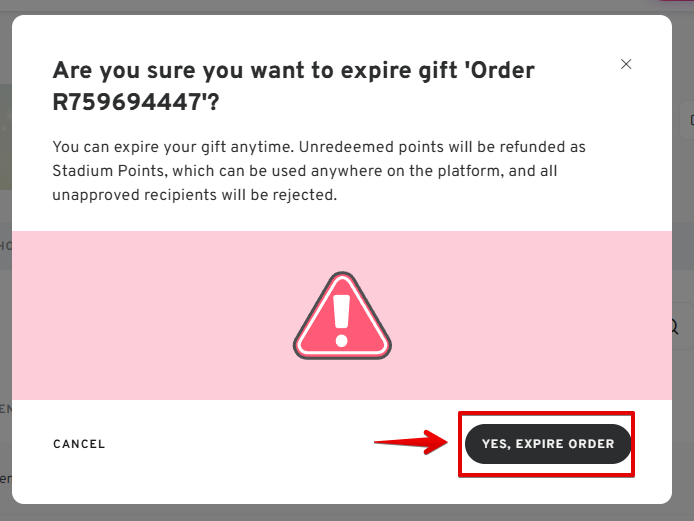Close the expire gift dialog with X

(626, 64)
